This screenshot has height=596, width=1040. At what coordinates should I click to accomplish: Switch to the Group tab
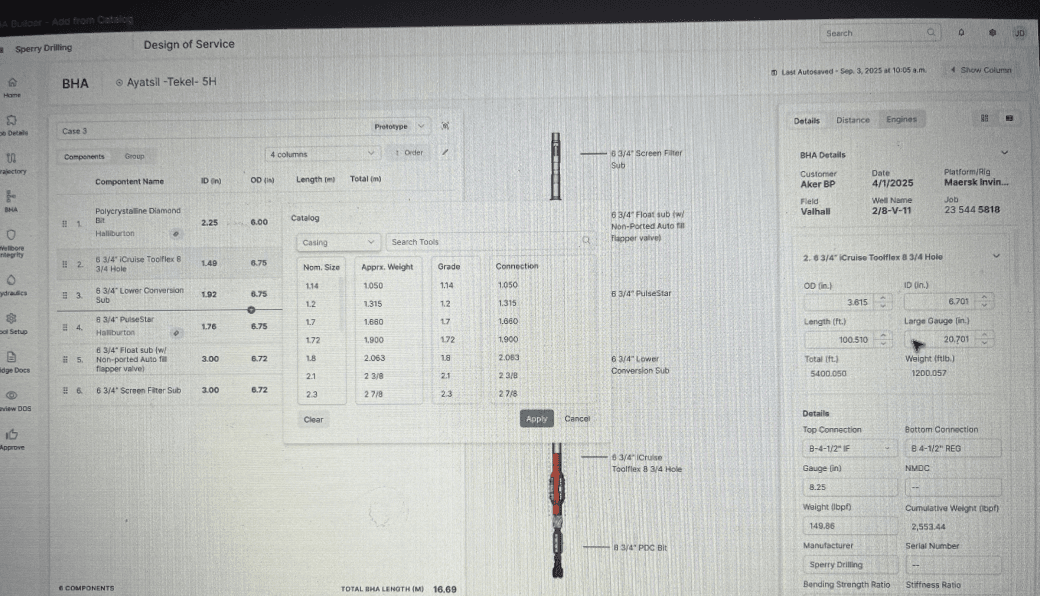(134, 156)
